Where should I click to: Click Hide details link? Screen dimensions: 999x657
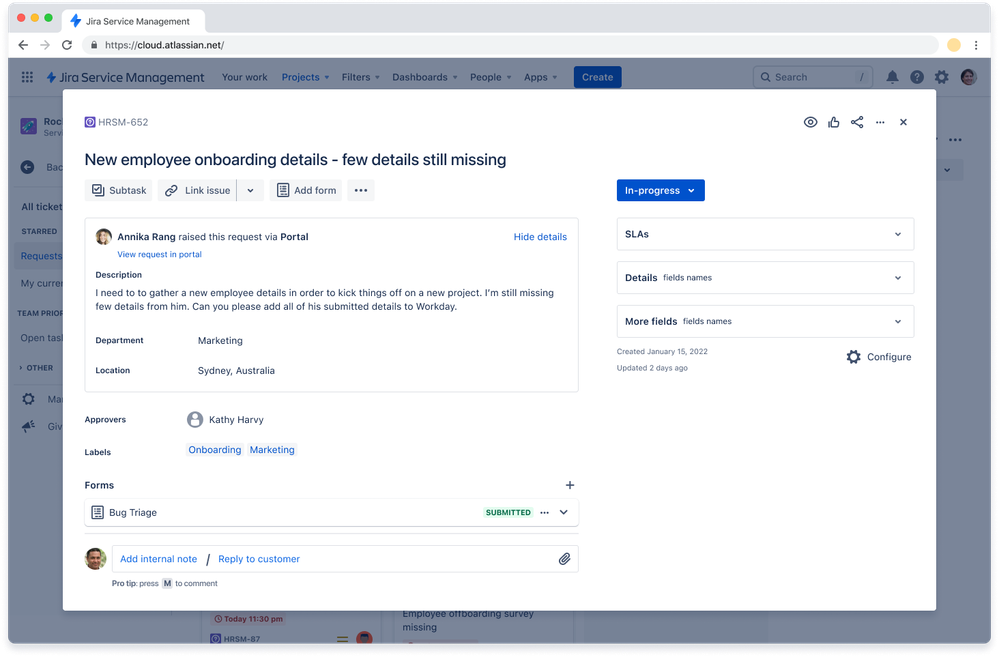coord(540,237)
